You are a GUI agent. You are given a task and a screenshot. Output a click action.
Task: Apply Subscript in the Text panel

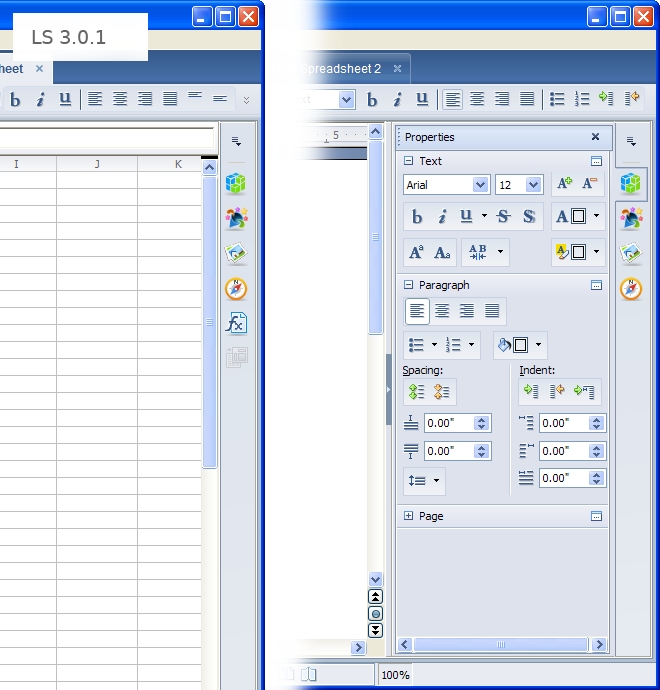click(442, 252)
